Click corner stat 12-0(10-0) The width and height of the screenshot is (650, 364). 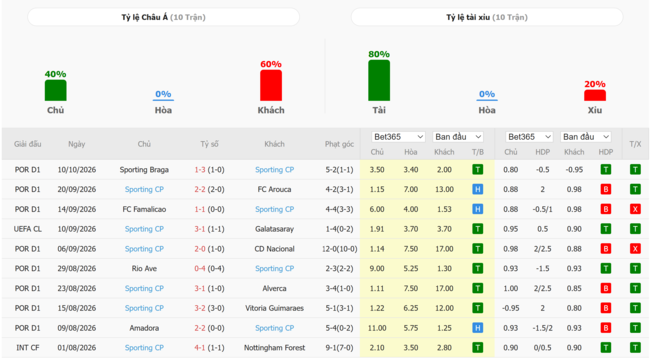(x=340, y=249)
